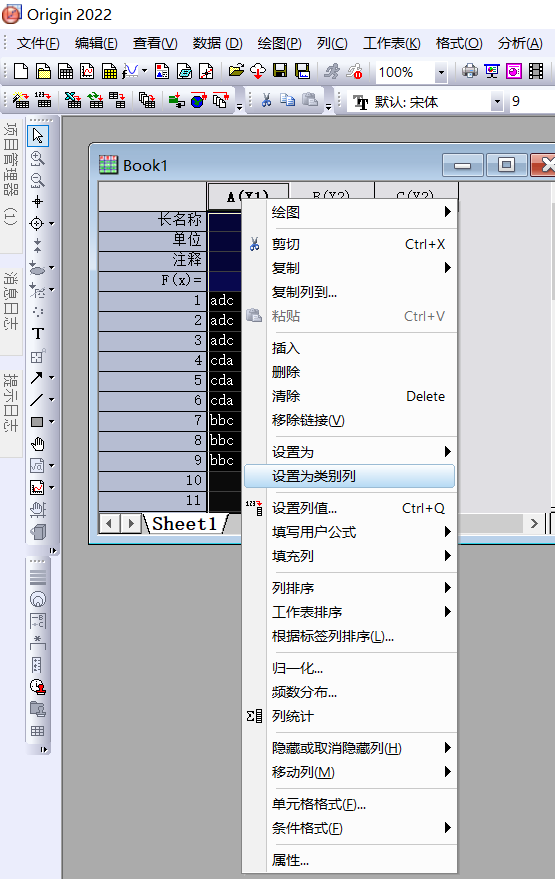Click the New Matrix icon

click(x=109, y=71)
